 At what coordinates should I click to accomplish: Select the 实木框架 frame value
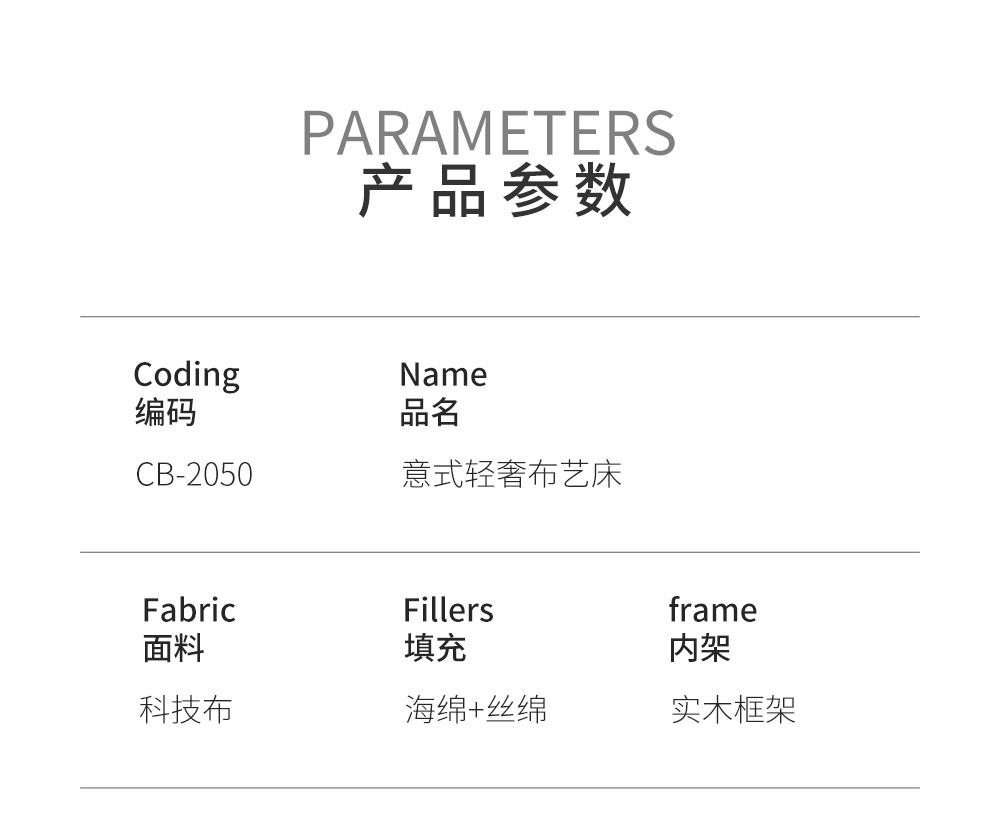(733, 710)
